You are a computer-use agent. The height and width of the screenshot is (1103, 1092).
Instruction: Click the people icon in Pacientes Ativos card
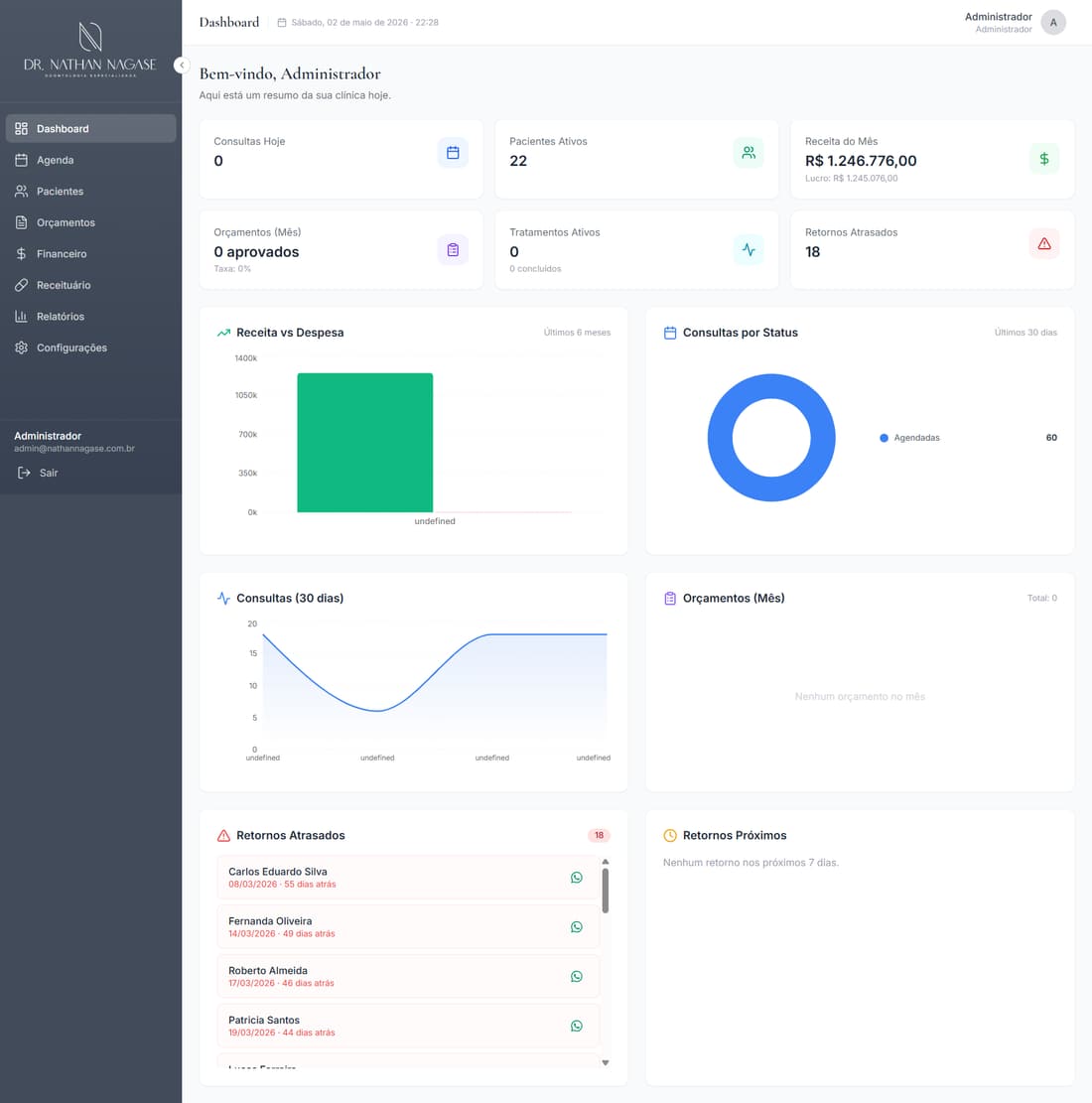(x=749, y=153)
